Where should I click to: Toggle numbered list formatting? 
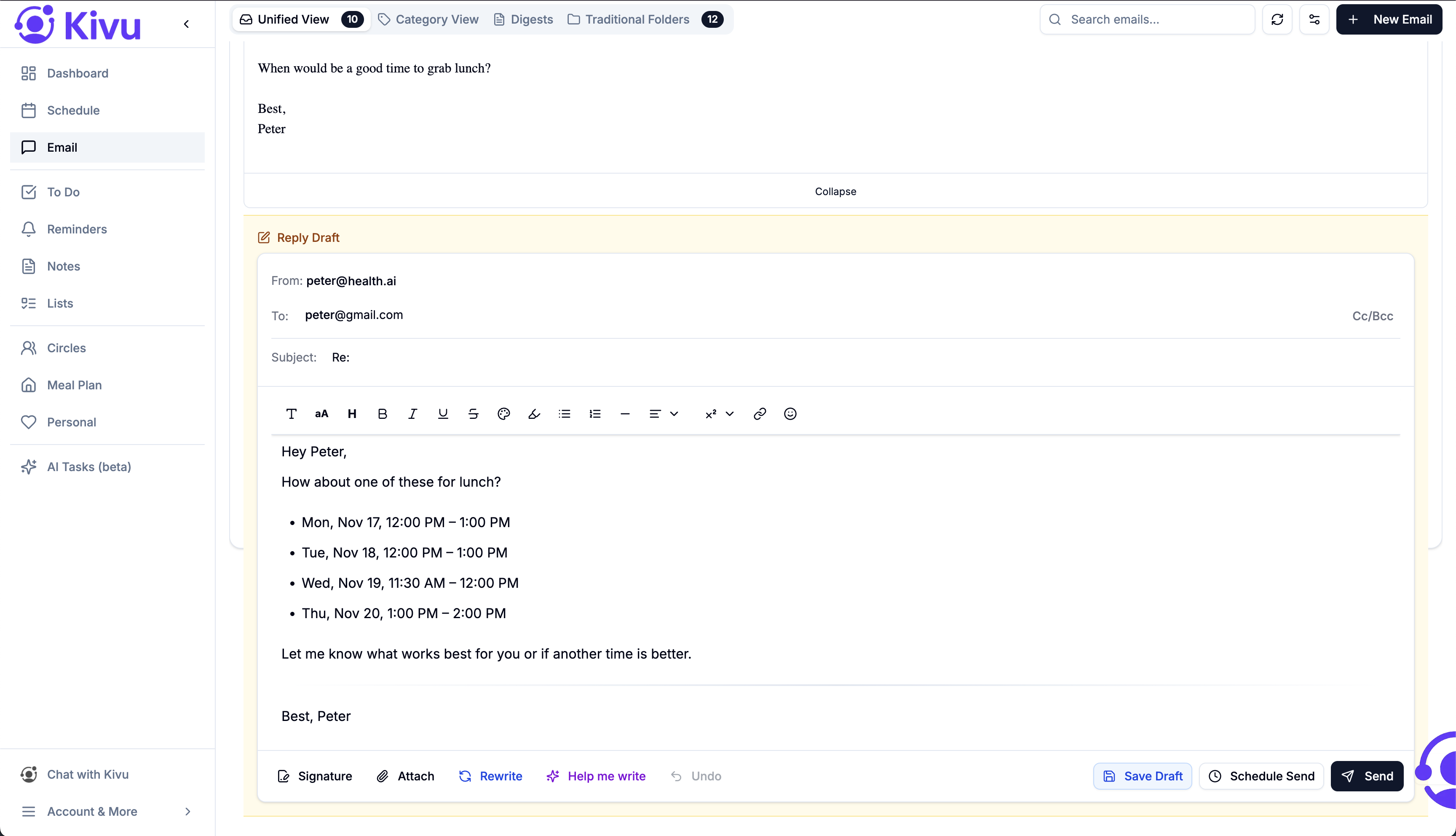[x=594, y=414]
